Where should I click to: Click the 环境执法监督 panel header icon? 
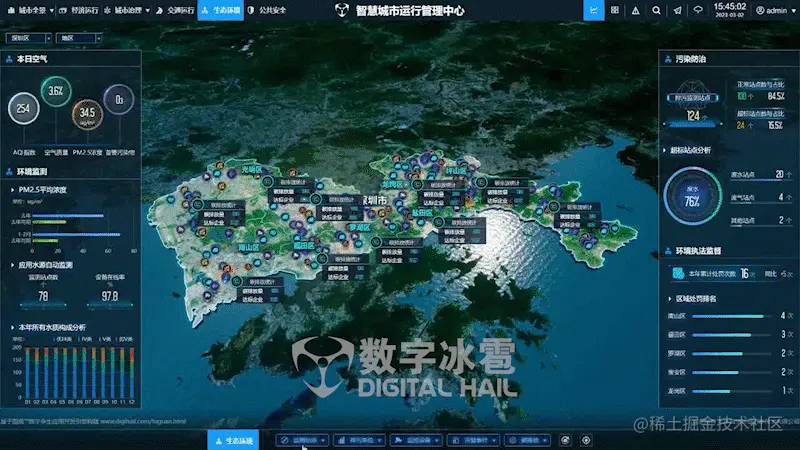668,251
